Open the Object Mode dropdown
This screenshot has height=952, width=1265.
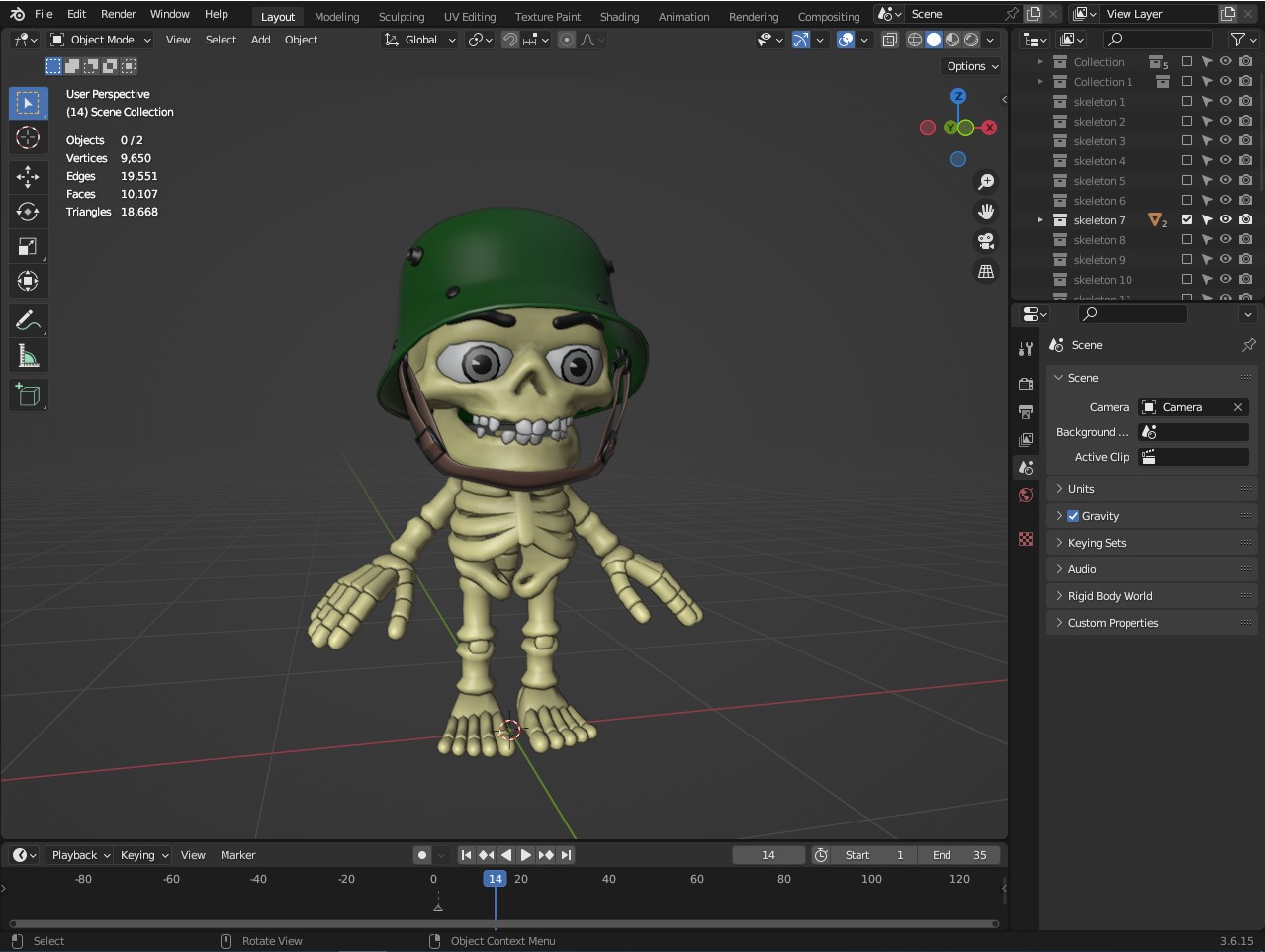pyautogui.click(x=101, y=40)
